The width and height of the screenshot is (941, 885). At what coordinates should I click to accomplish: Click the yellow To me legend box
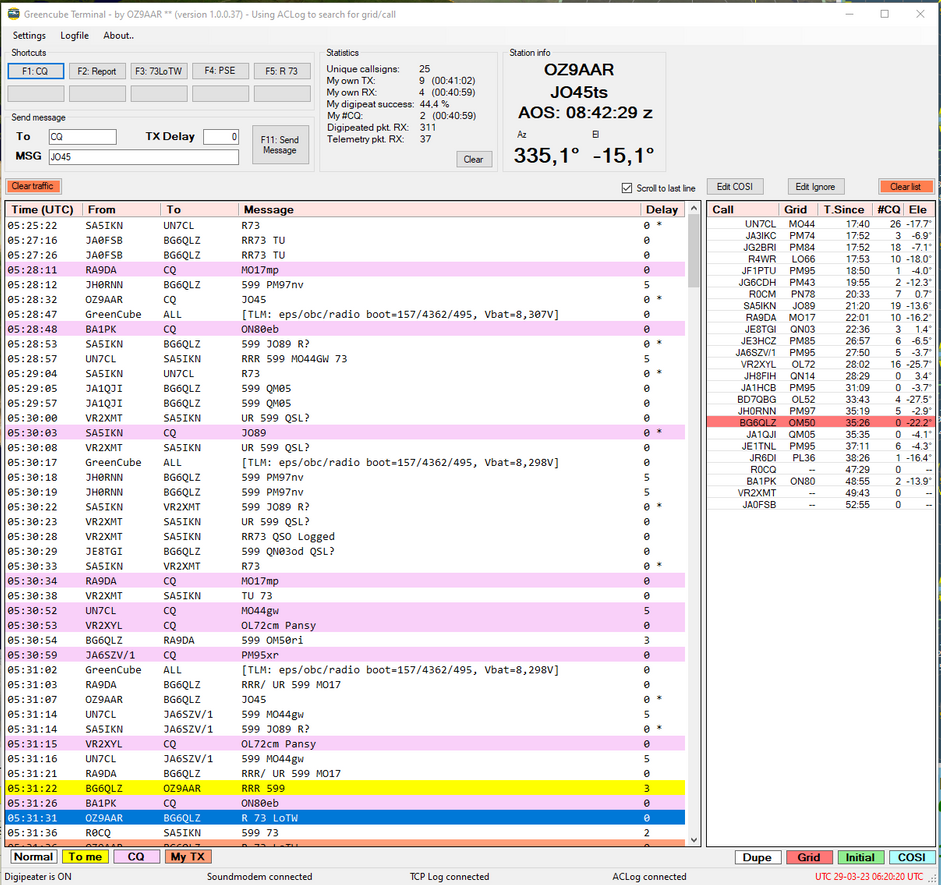click(x=85, y=857)
